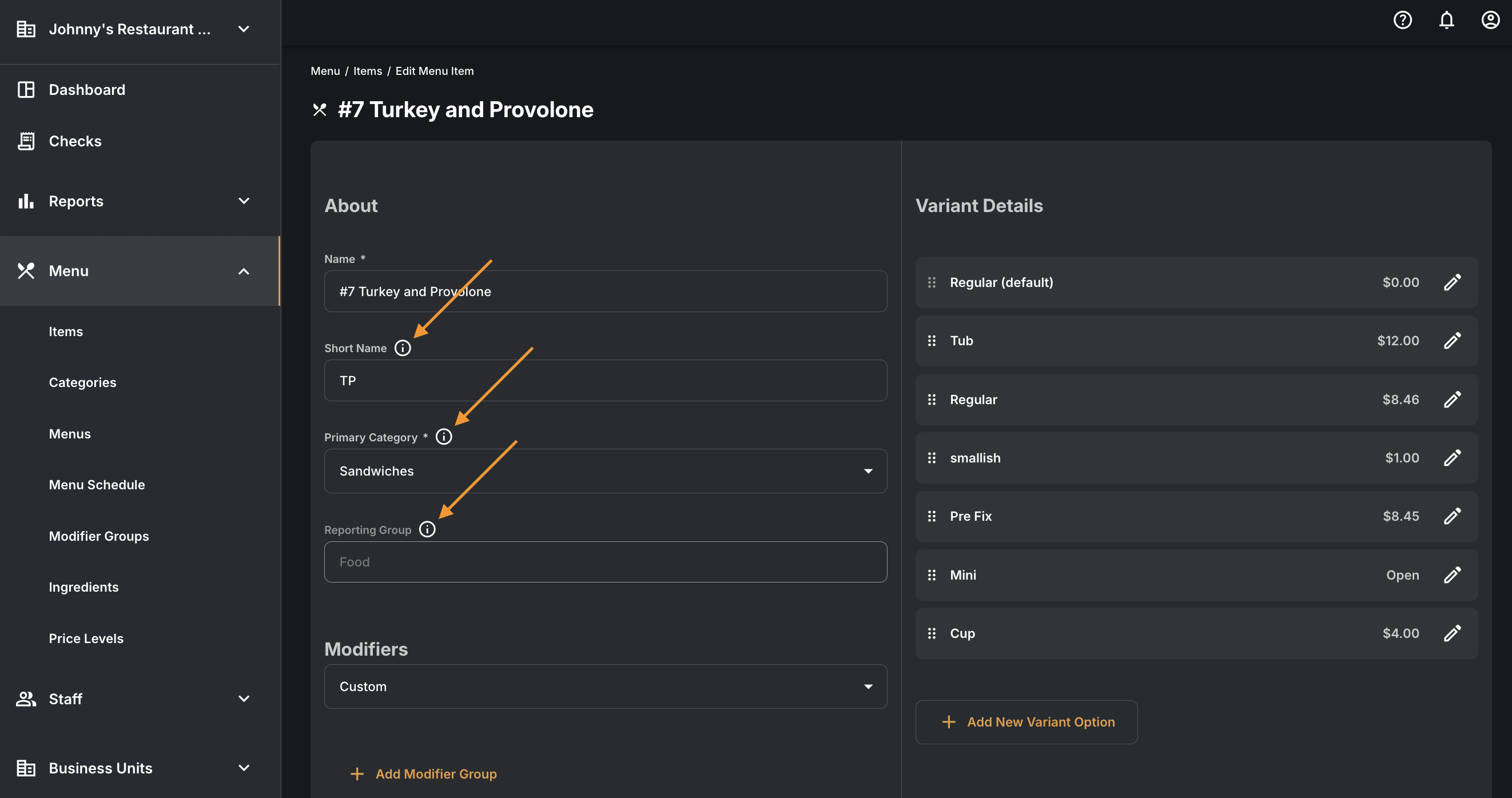Grab the $8.46 Regular row drag handle
This screenshot has height=798, width=1512.
pyautogui.click(x=932, y=400)
